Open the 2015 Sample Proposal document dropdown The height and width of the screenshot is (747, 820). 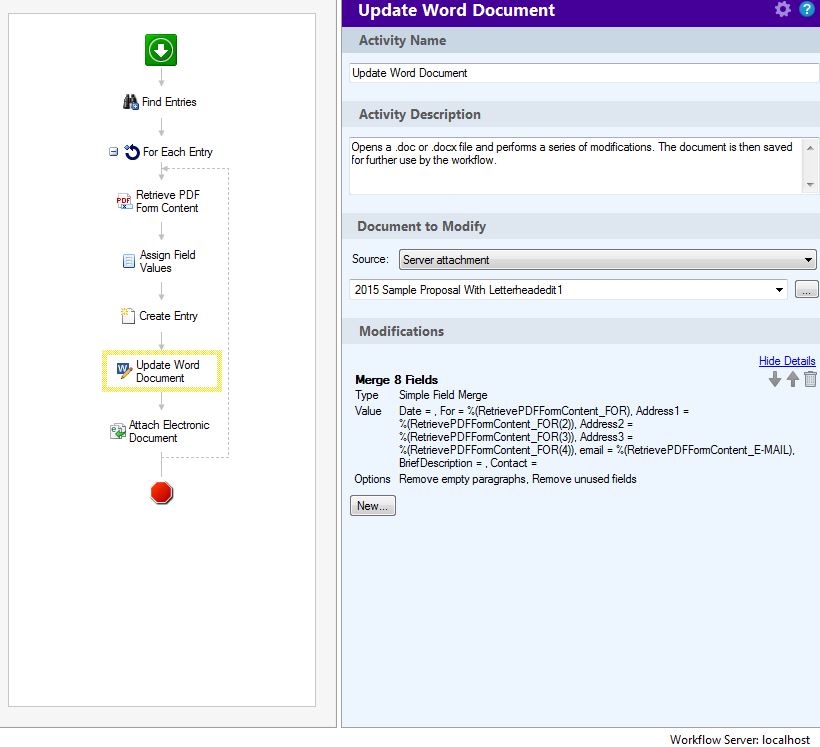click(569, 290)
